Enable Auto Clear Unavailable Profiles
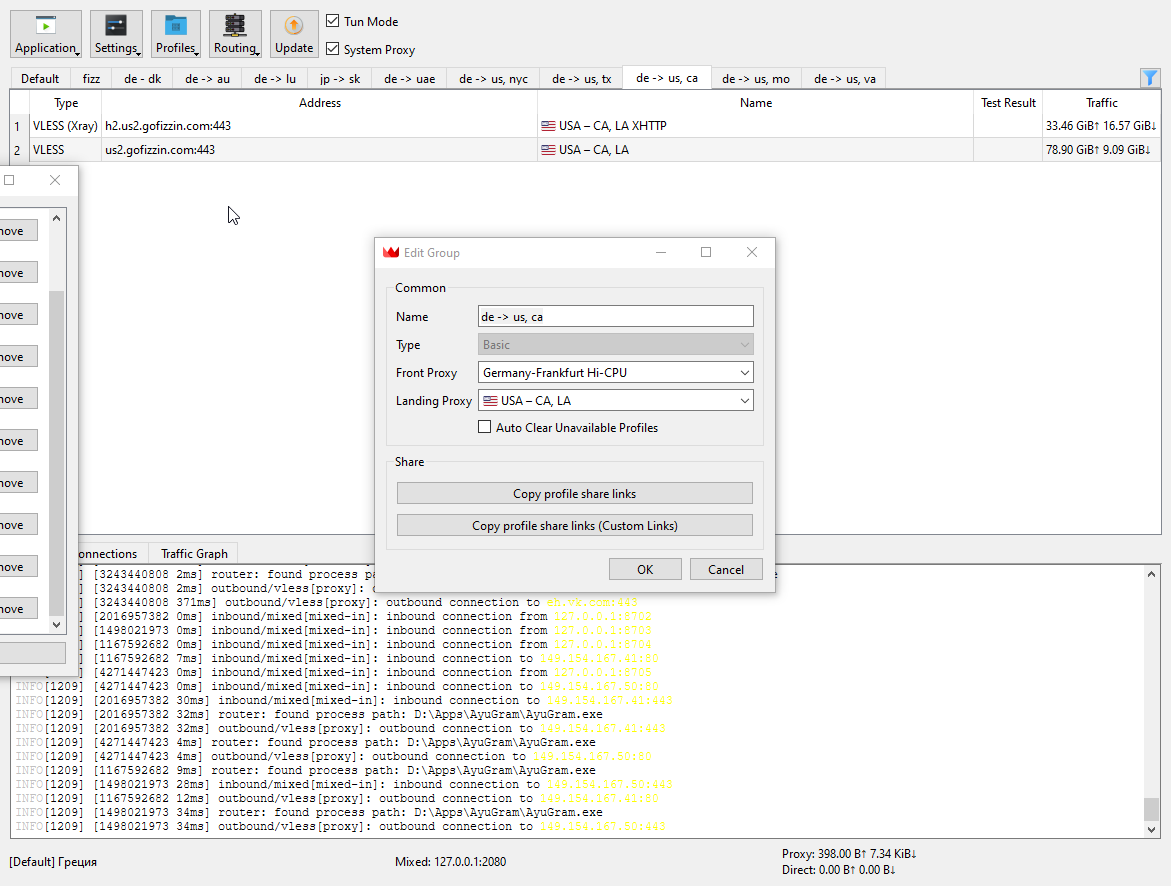The height and width of the screenshot is (886, 1171). click(485, 427)
